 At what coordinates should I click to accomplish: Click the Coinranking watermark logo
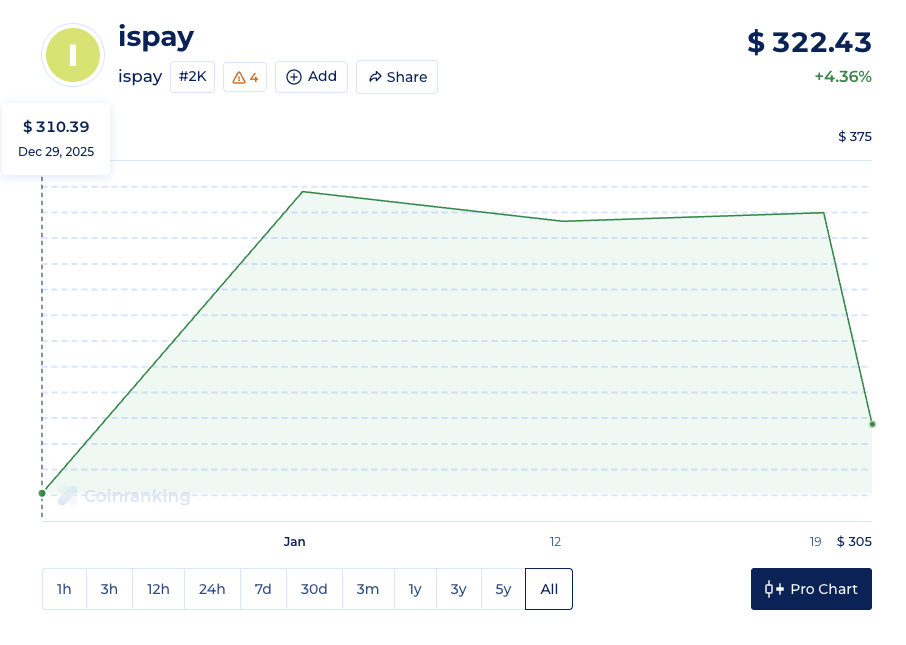(124, 495)
